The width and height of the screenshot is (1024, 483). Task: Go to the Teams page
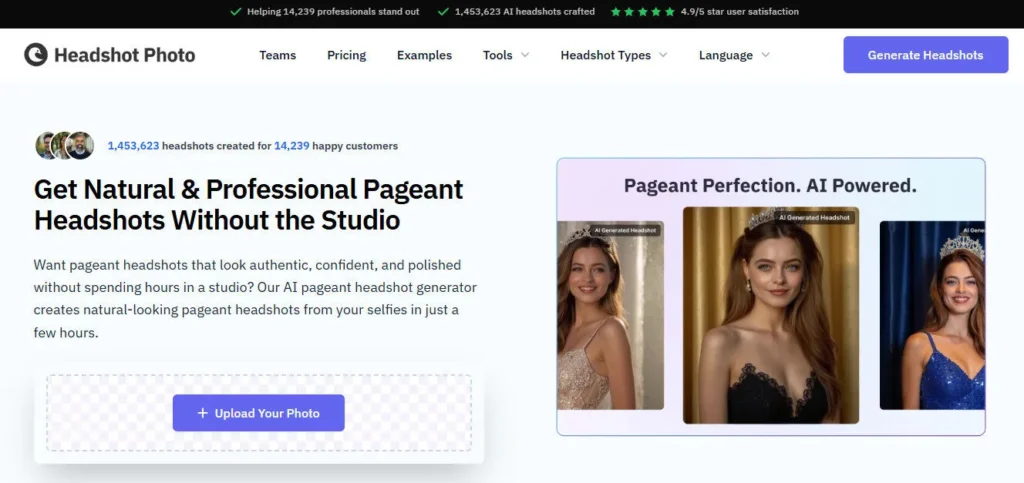pos(277,55)
